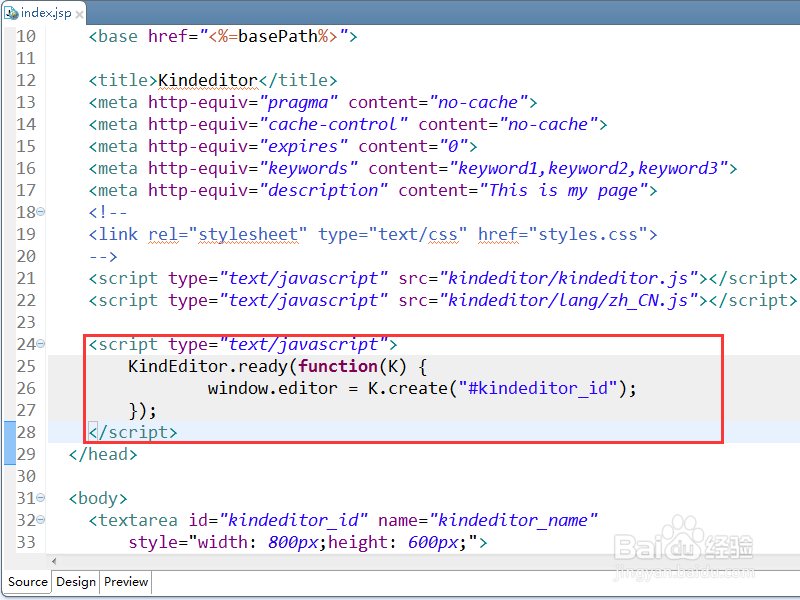Viewport: 800px width, 600px height.
Task: Click the <body> tag on line 31
Action: click(98, 497)
